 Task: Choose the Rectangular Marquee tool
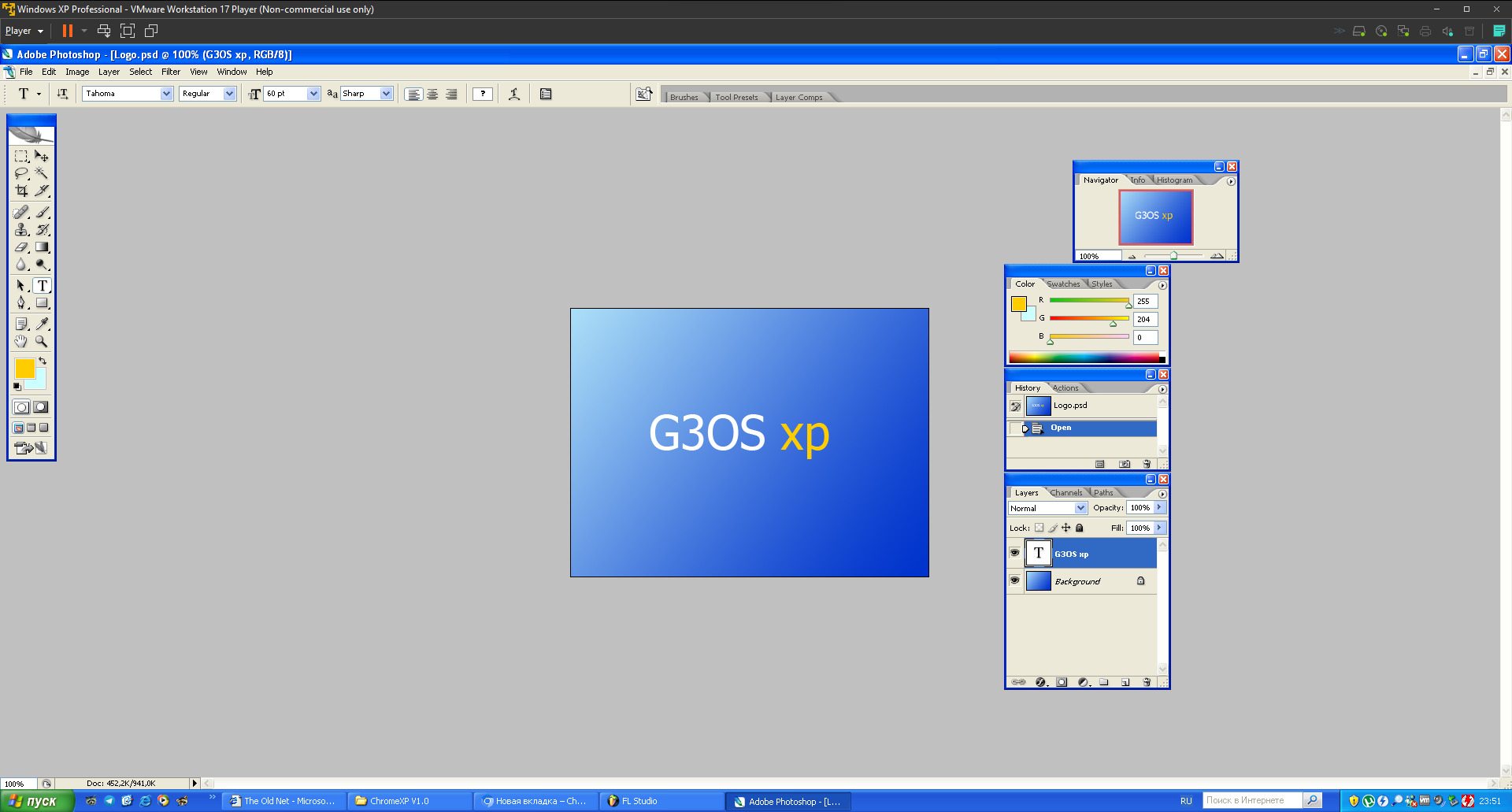coord(21,156)
